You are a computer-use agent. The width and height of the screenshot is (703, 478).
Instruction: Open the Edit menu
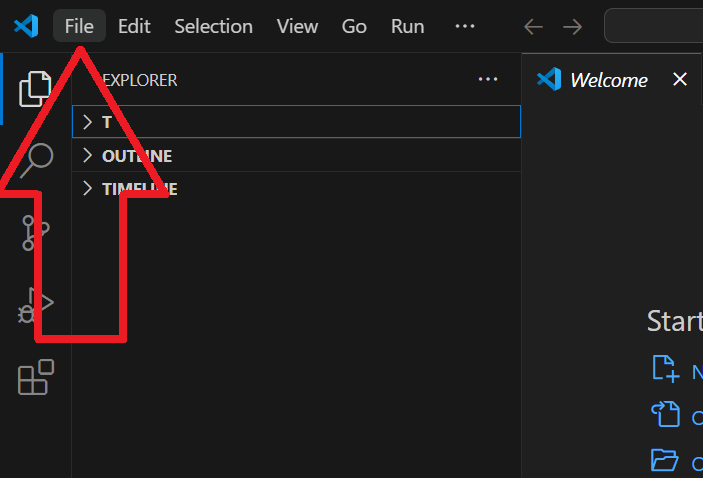134,26
